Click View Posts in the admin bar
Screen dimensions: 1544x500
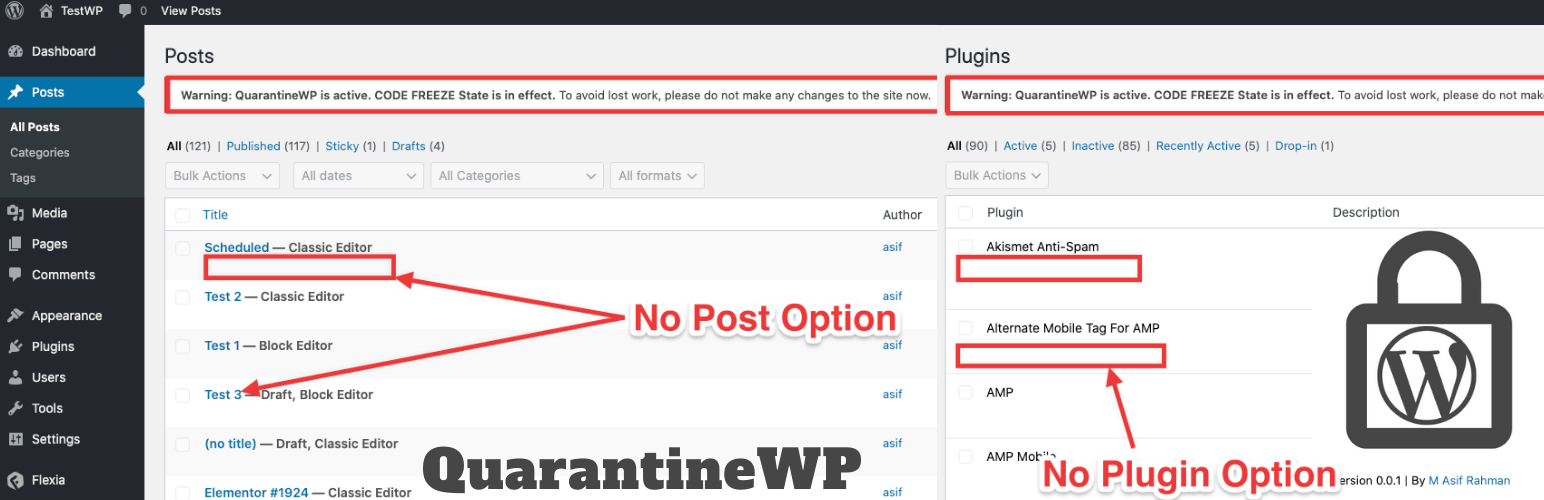pyautogui.click(x=191, y=11)
